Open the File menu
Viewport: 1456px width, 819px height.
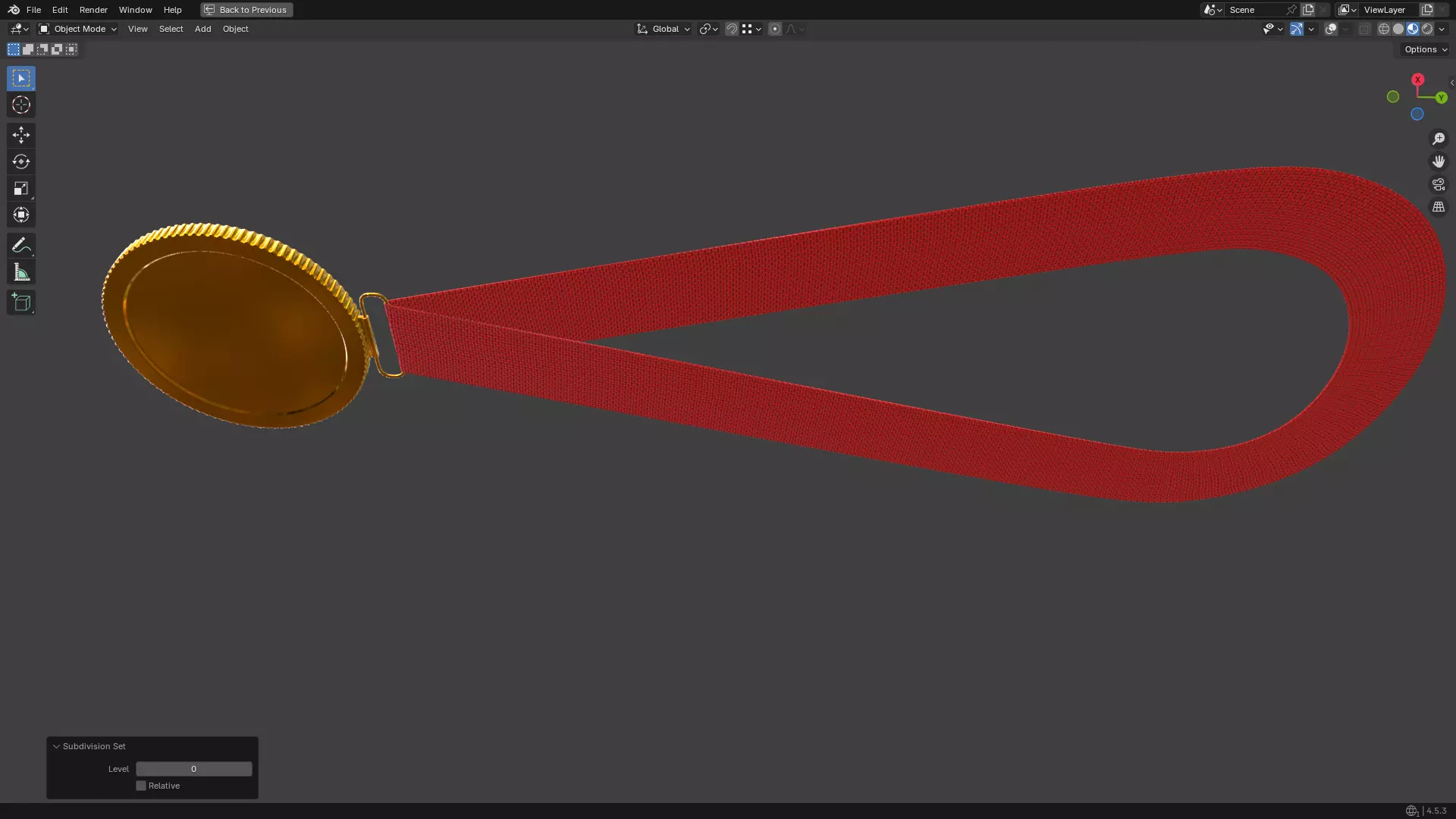point(33,10)
